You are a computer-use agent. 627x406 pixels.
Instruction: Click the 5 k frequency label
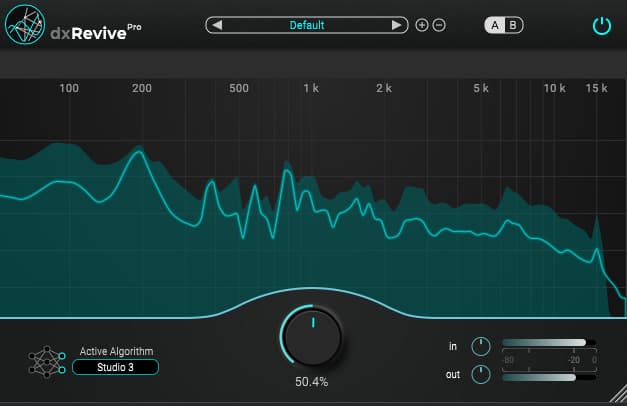click(481, 88)
